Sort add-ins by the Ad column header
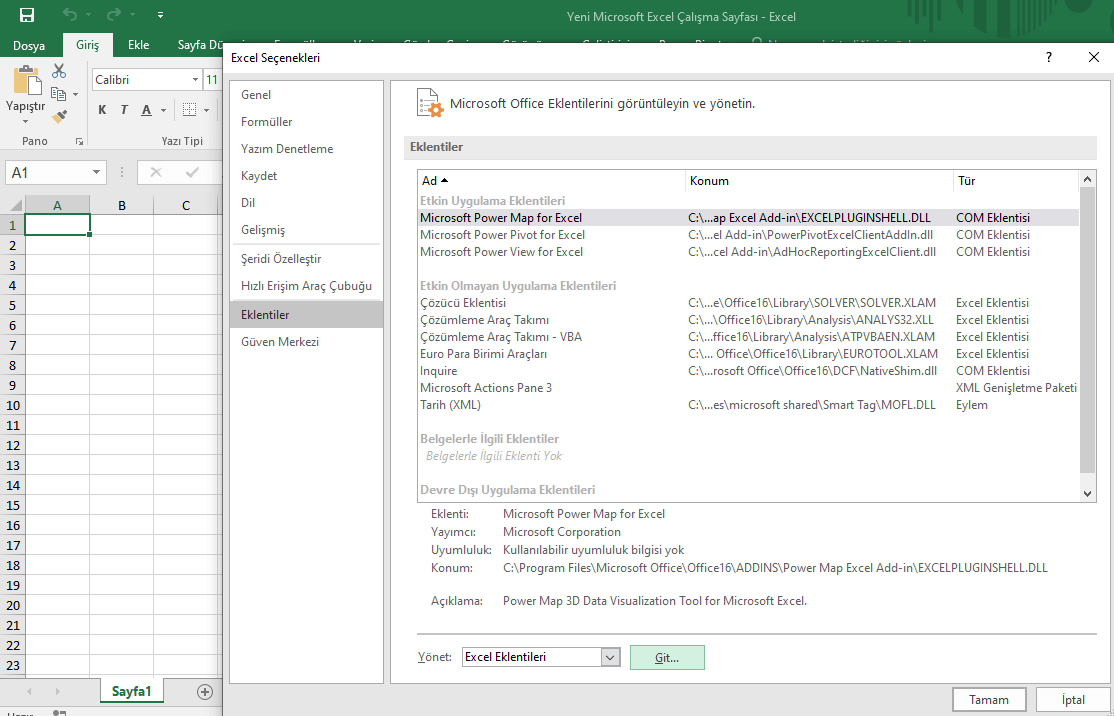 coord(551,180)
